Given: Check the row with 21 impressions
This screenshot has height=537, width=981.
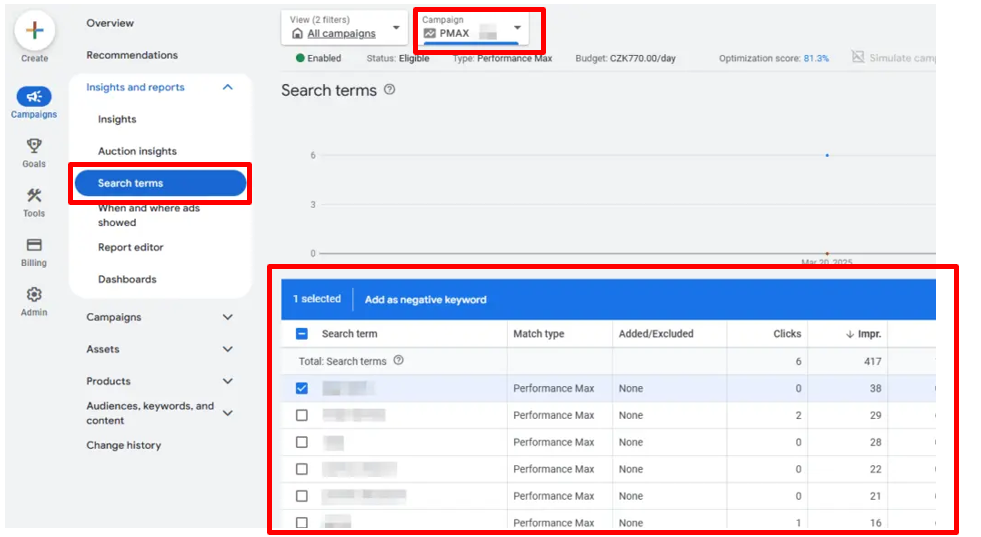Looking at the screenshot, I should pos(302,496).
